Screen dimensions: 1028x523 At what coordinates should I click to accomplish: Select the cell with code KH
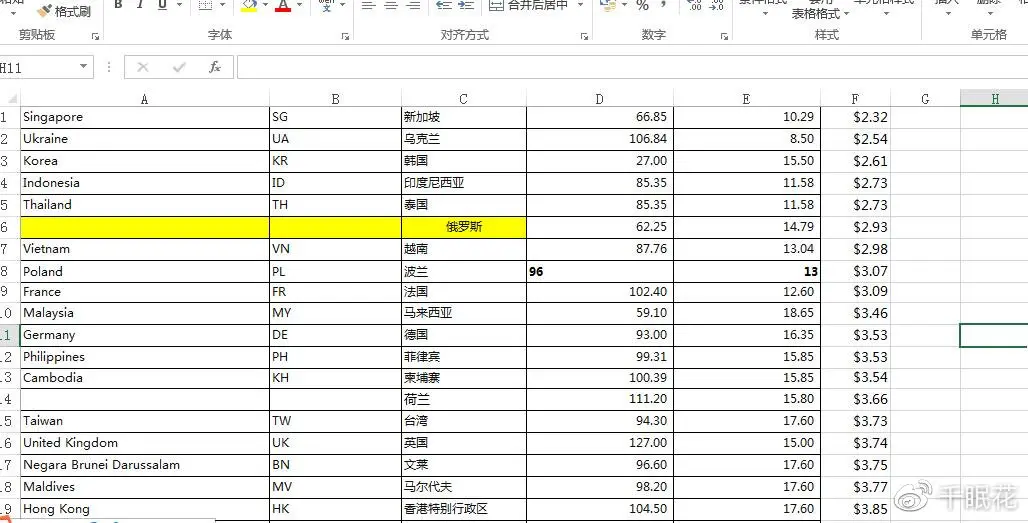point(336,378)
